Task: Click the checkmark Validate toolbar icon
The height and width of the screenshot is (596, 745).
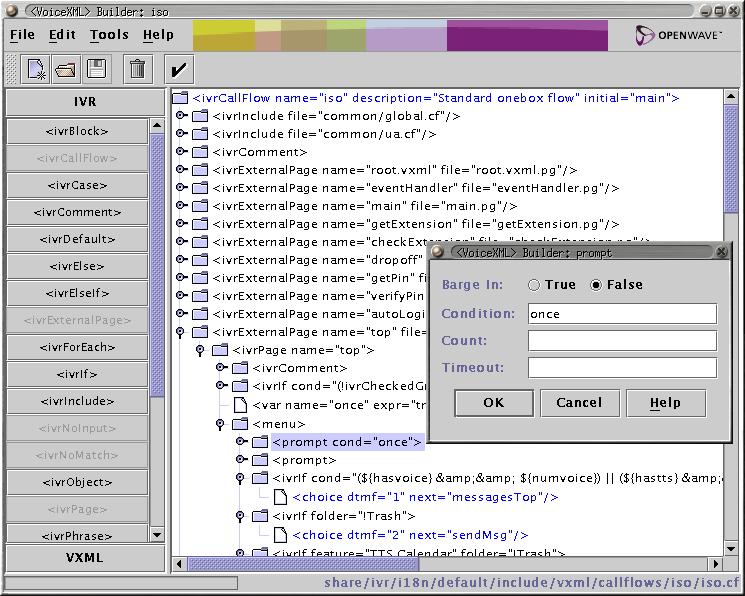Action: click(x=179, y=69)
